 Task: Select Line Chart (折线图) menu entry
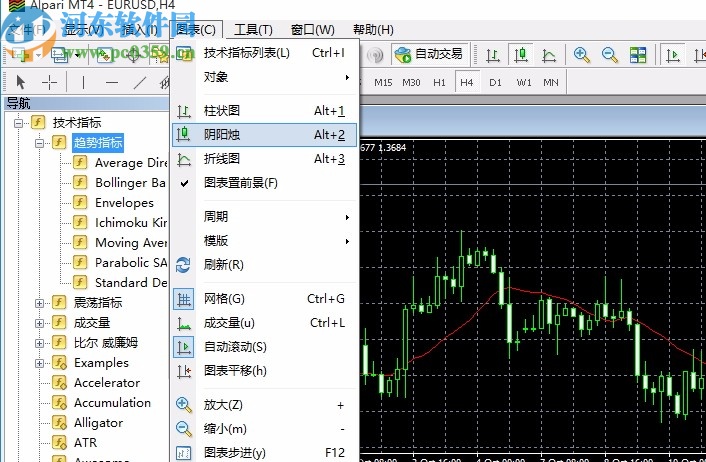point(265,159)
